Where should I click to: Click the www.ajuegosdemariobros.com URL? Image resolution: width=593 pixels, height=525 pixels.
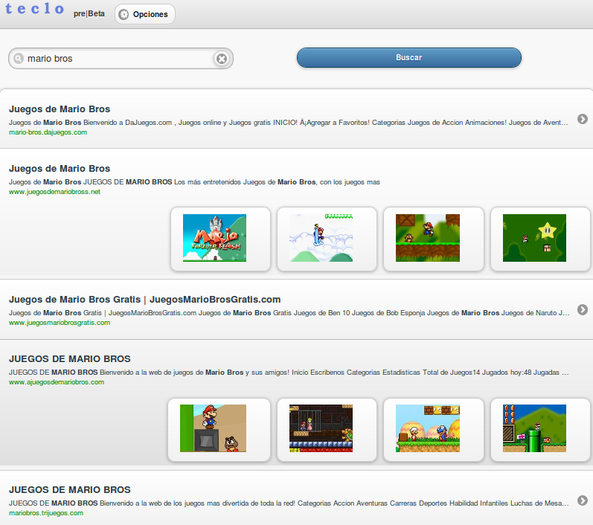[x=56, y=382]
